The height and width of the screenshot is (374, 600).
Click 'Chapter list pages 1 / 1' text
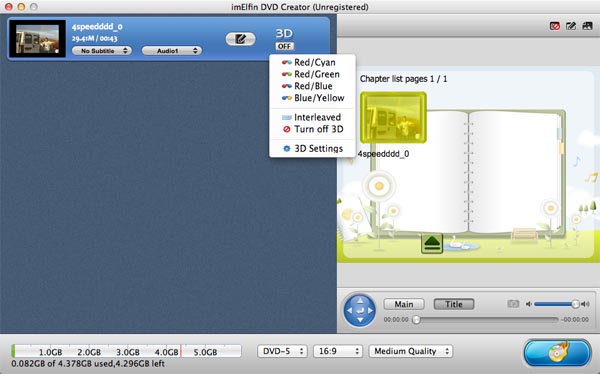[403, 79]
